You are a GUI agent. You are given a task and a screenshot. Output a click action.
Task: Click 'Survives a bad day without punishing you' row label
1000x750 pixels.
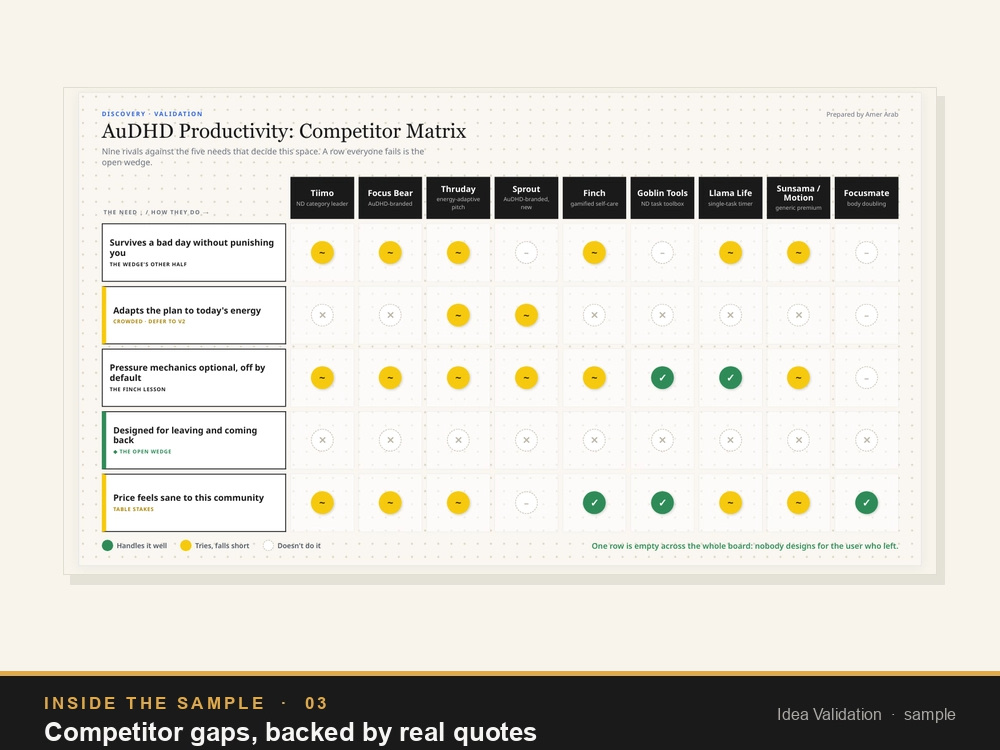point(194,253)
